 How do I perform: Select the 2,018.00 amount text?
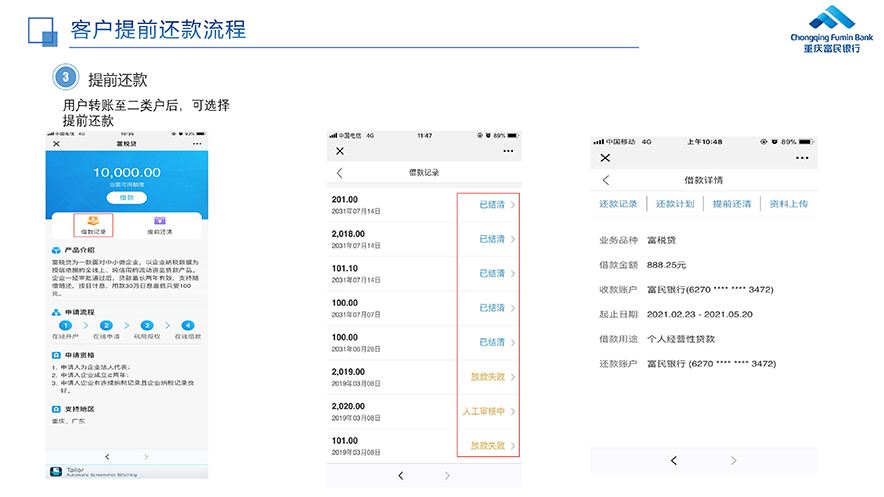348,234
